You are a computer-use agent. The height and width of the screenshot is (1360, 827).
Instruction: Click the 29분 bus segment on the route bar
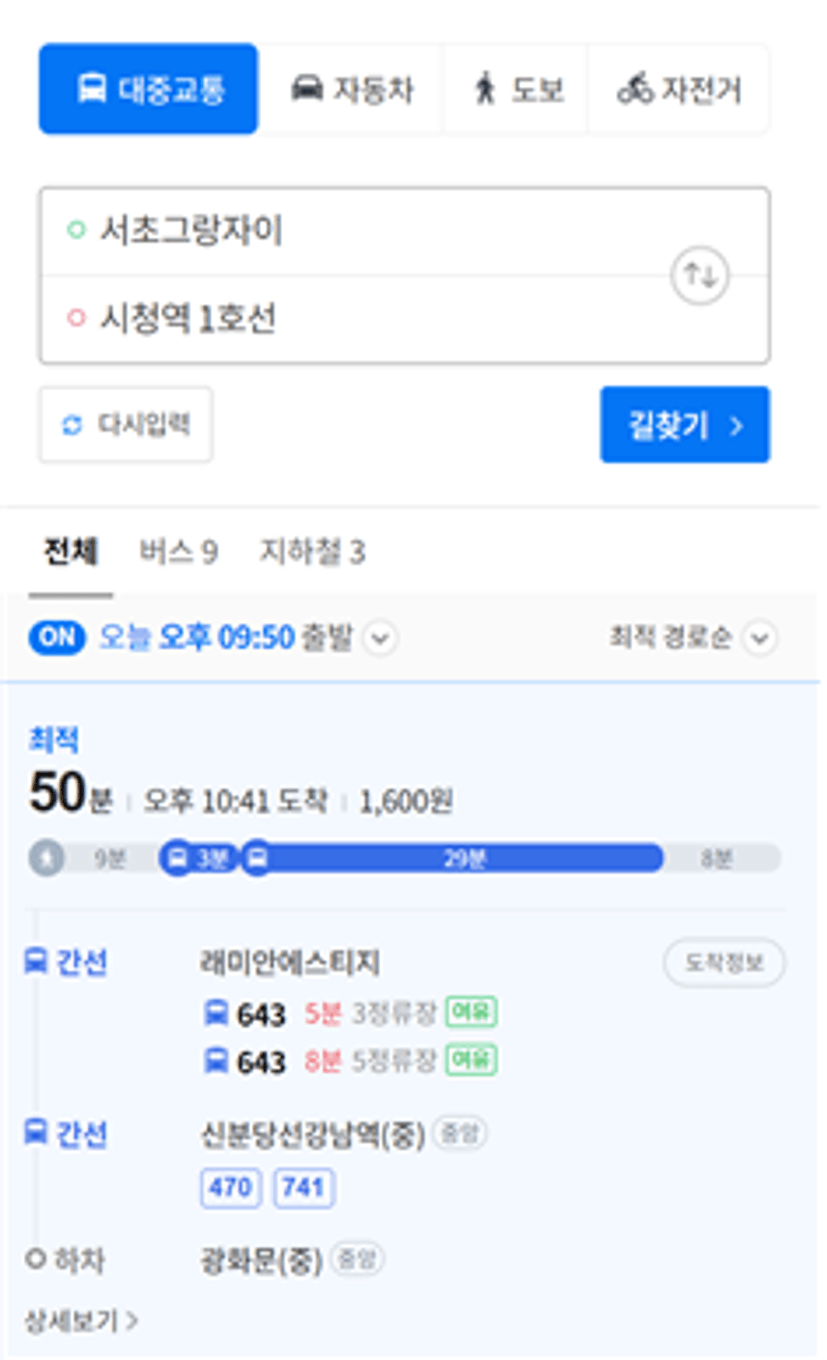pos(462,858)
